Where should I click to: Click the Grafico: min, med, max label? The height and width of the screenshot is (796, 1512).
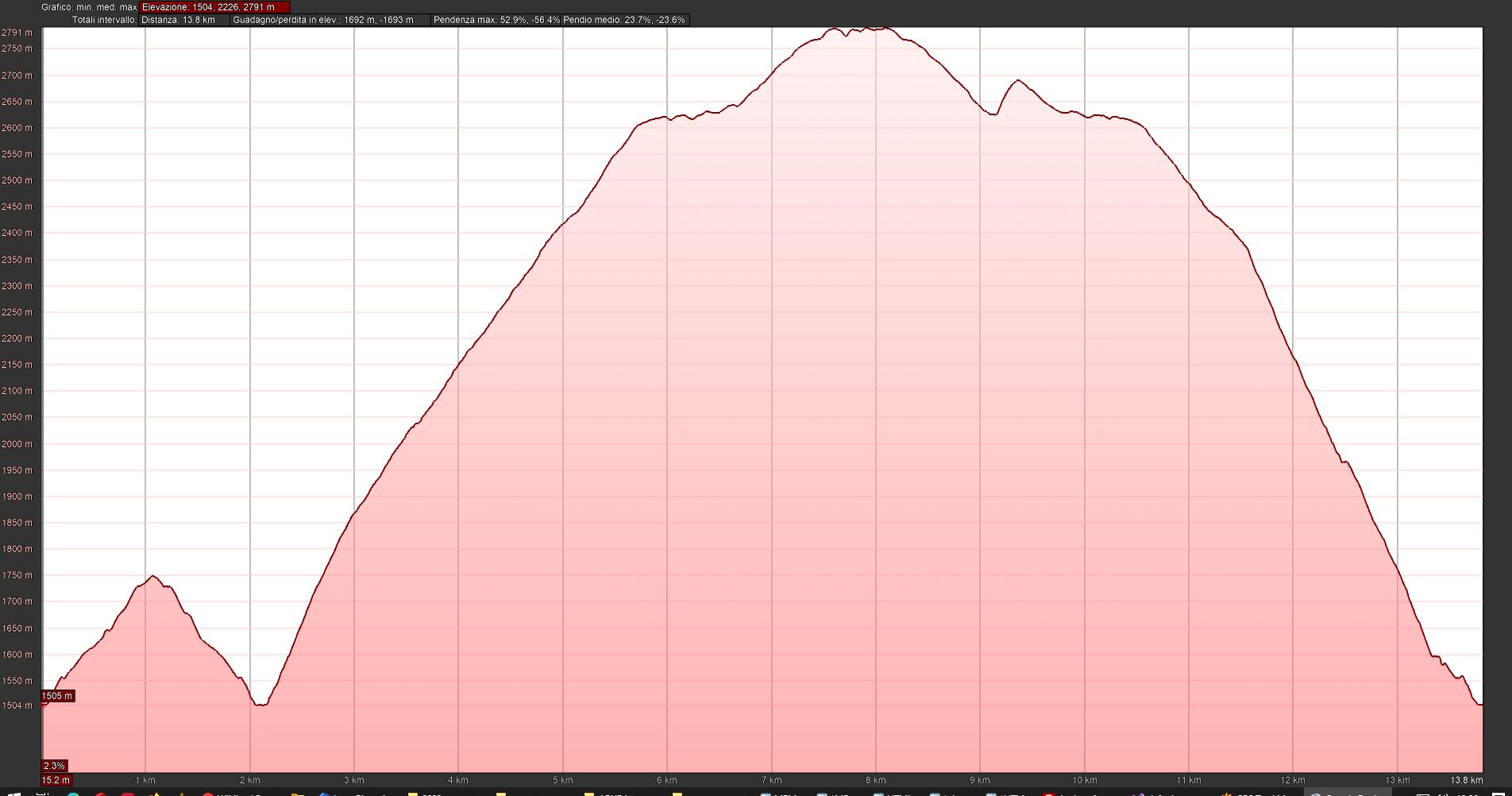(89, 7)
